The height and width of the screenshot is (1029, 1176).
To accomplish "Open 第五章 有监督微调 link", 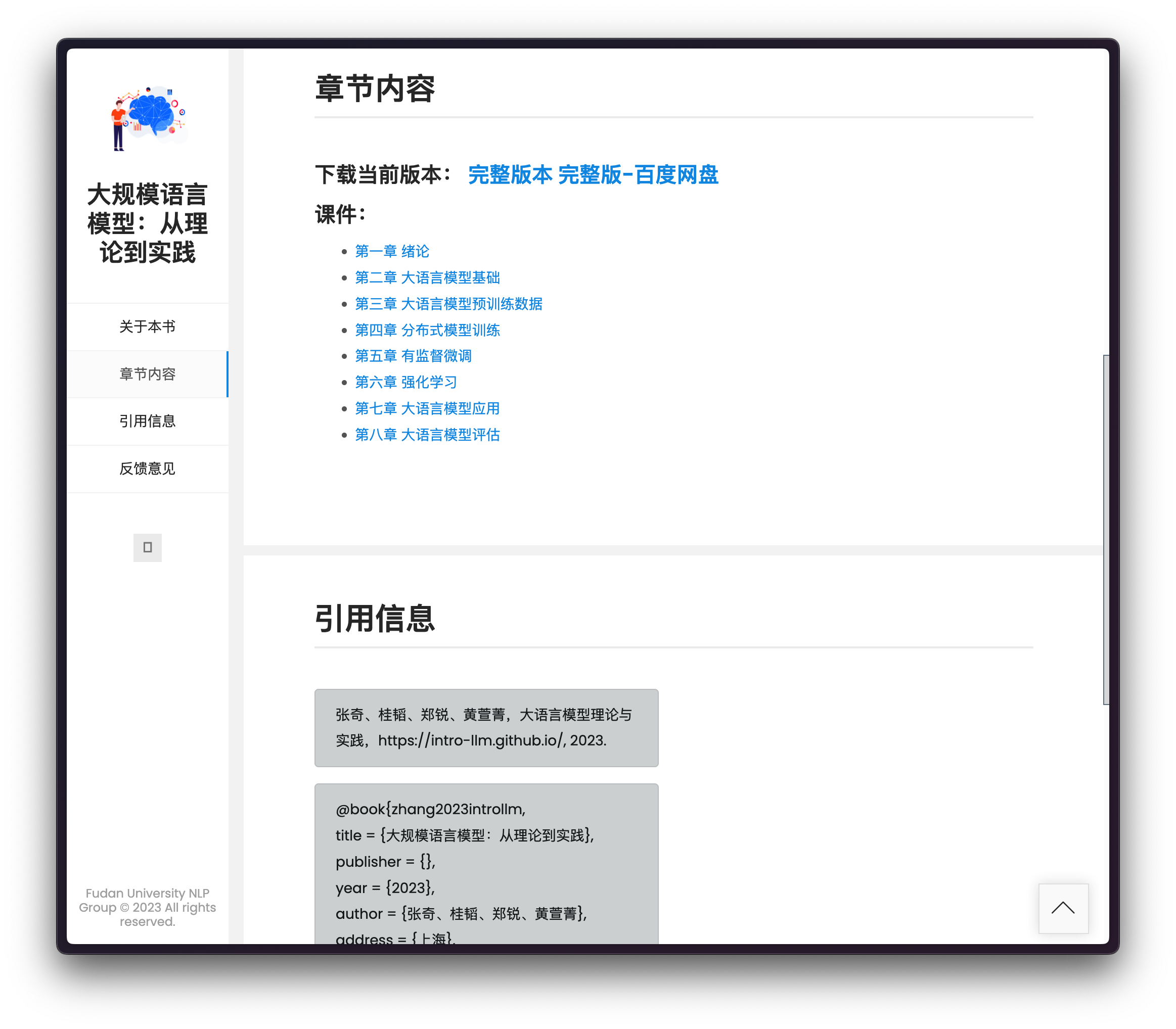I will 413,356.
